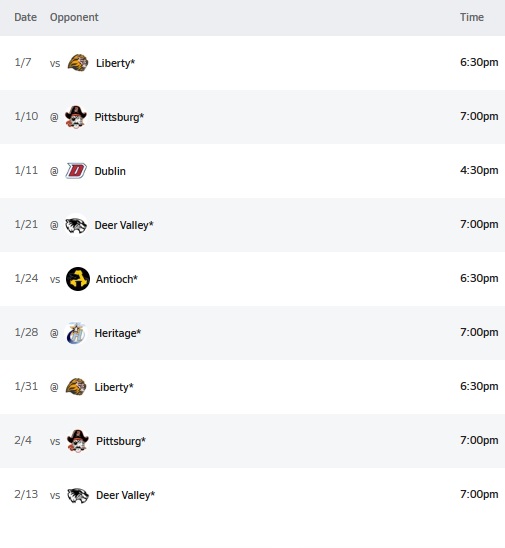Click the Antioch yellow A logo
The image size is (505, 548).
pos(78,279)
